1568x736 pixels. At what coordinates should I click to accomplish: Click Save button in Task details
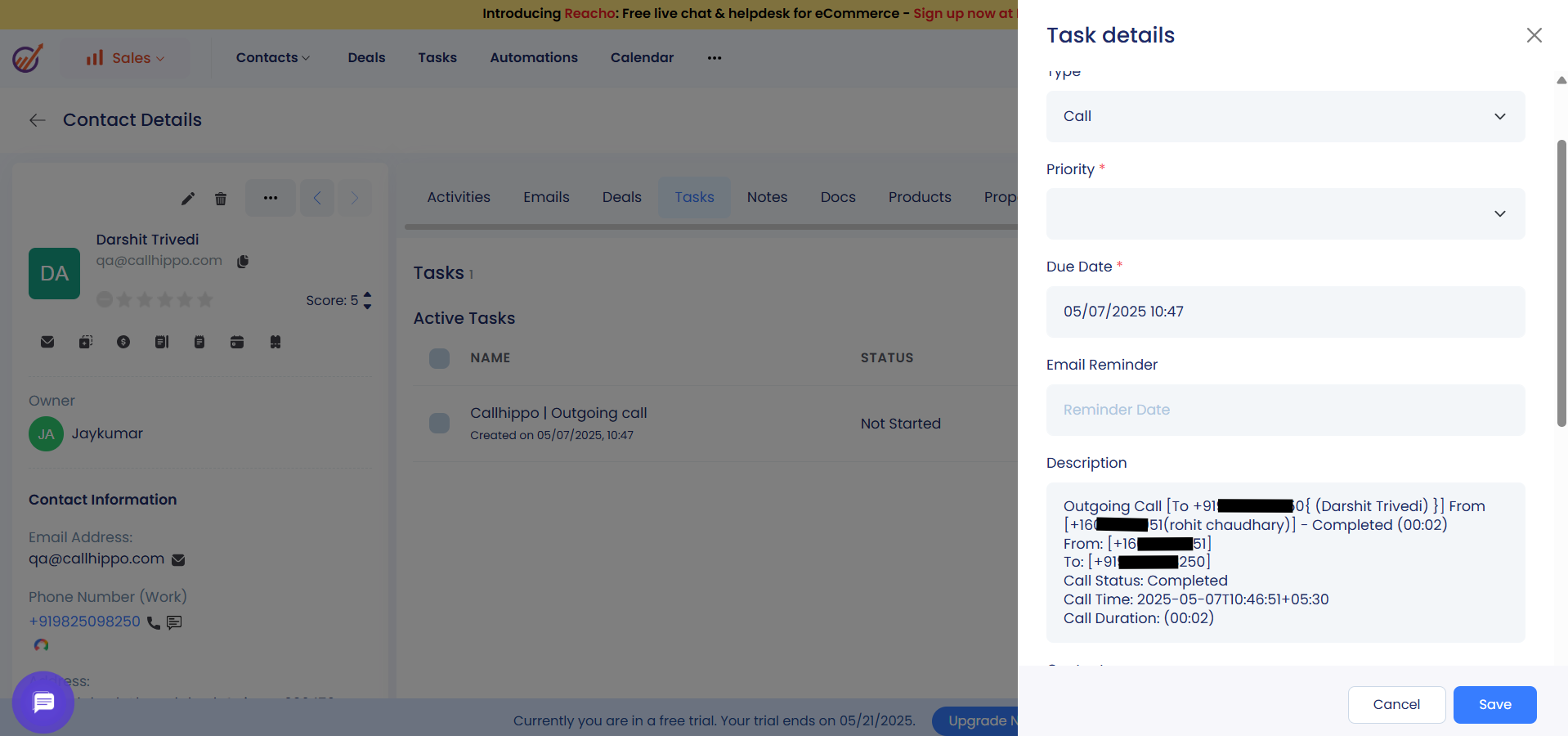pos(1494,705)
